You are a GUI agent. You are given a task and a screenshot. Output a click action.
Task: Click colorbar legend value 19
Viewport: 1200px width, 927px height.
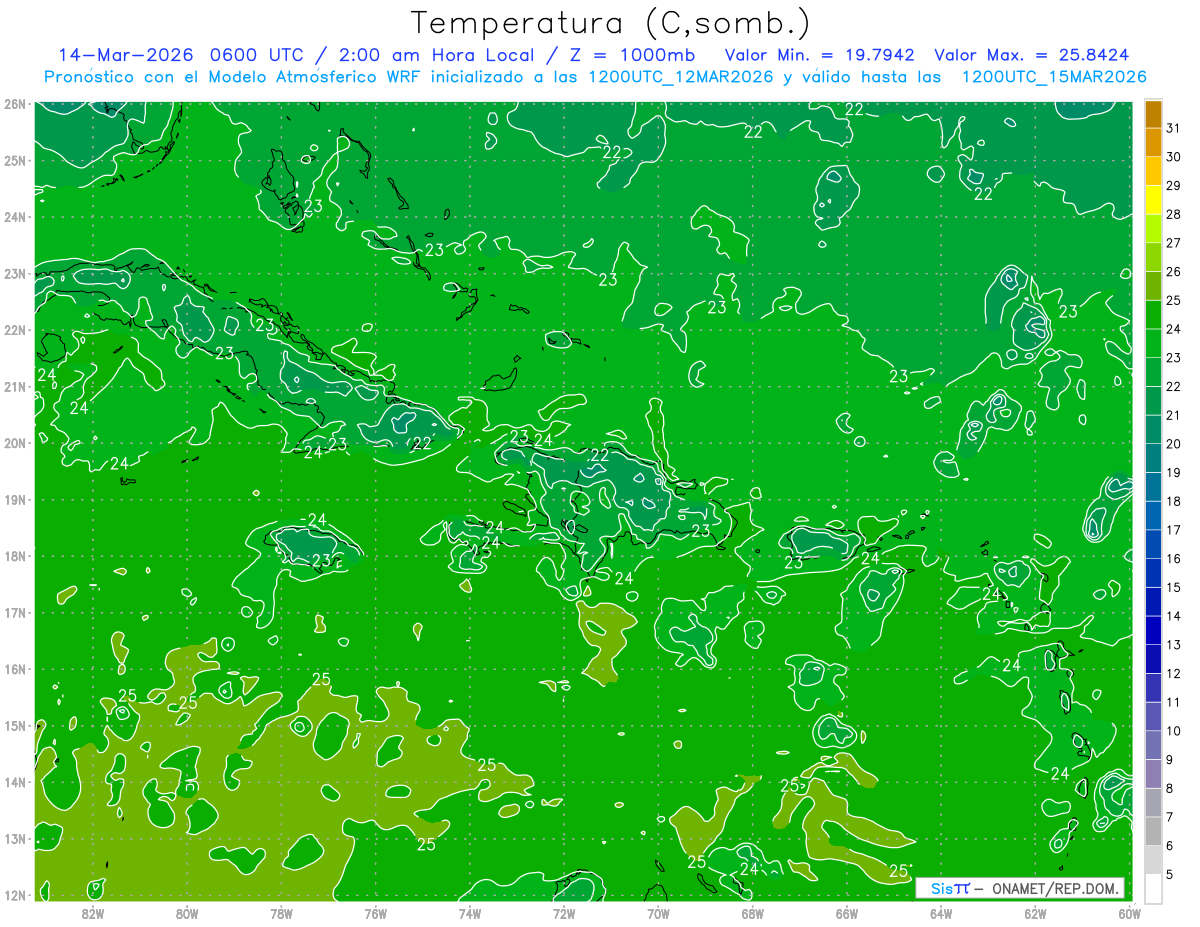[1173, 473]
